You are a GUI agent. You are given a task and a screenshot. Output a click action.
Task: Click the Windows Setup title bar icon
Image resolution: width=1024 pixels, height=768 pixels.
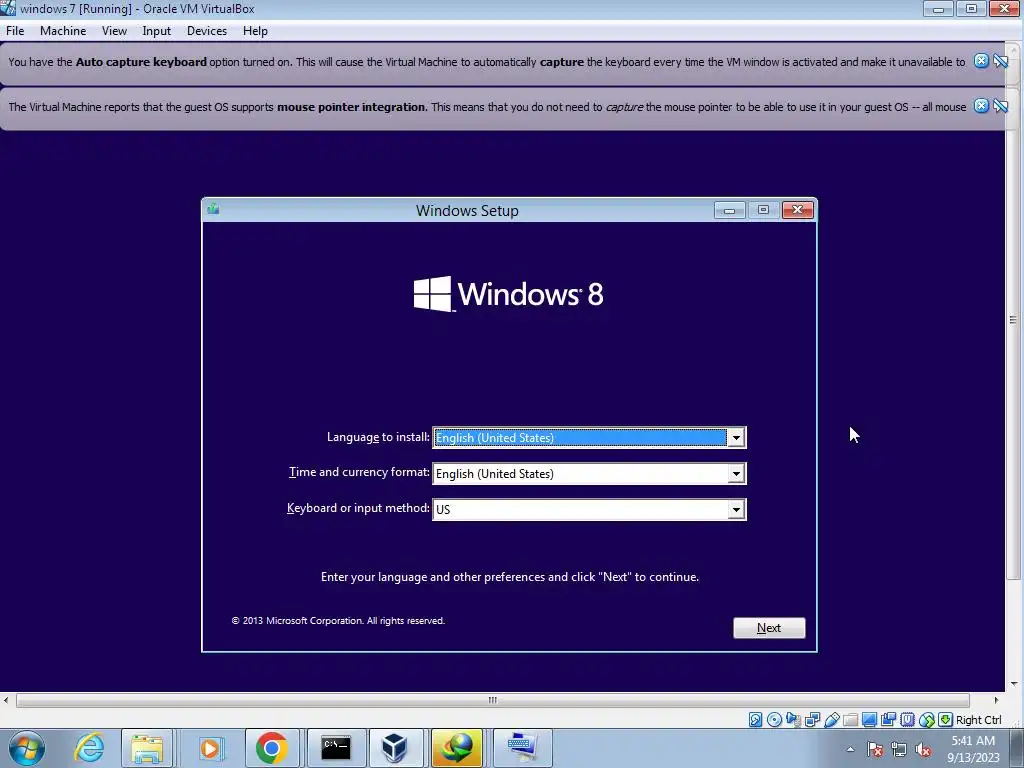tap(213, 209)
